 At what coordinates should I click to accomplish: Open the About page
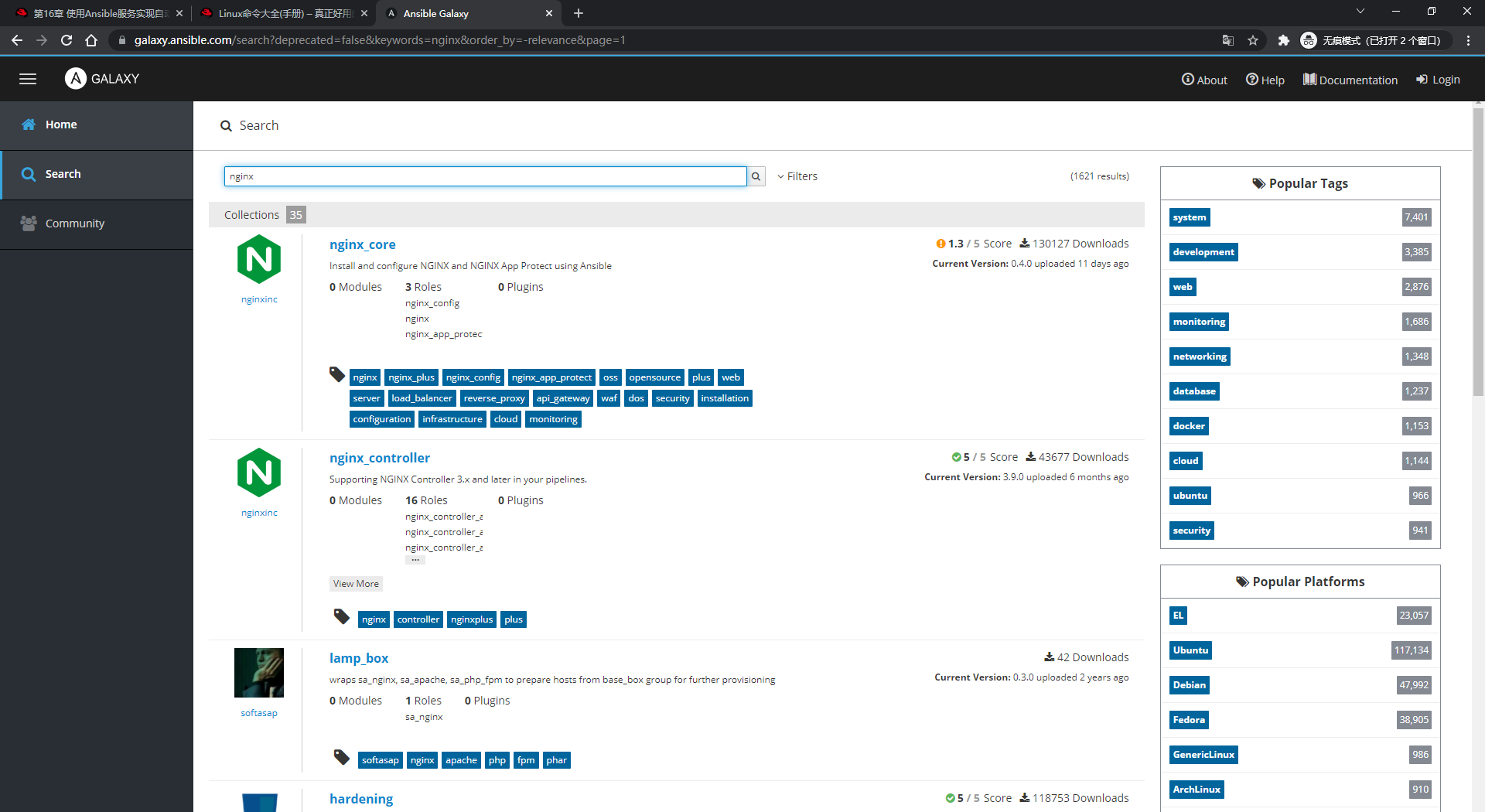coord(1204,80)
